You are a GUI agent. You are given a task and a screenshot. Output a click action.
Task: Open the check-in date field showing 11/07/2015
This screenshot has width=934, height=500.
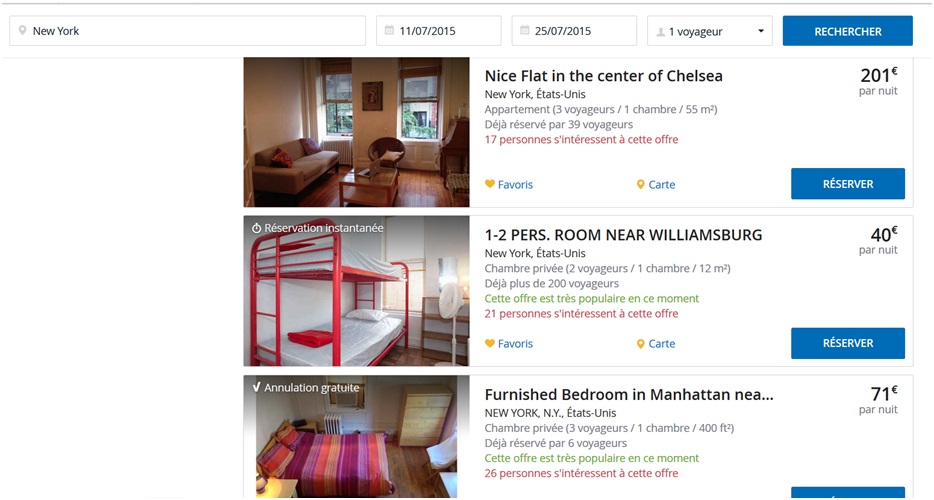coord(438,31)
